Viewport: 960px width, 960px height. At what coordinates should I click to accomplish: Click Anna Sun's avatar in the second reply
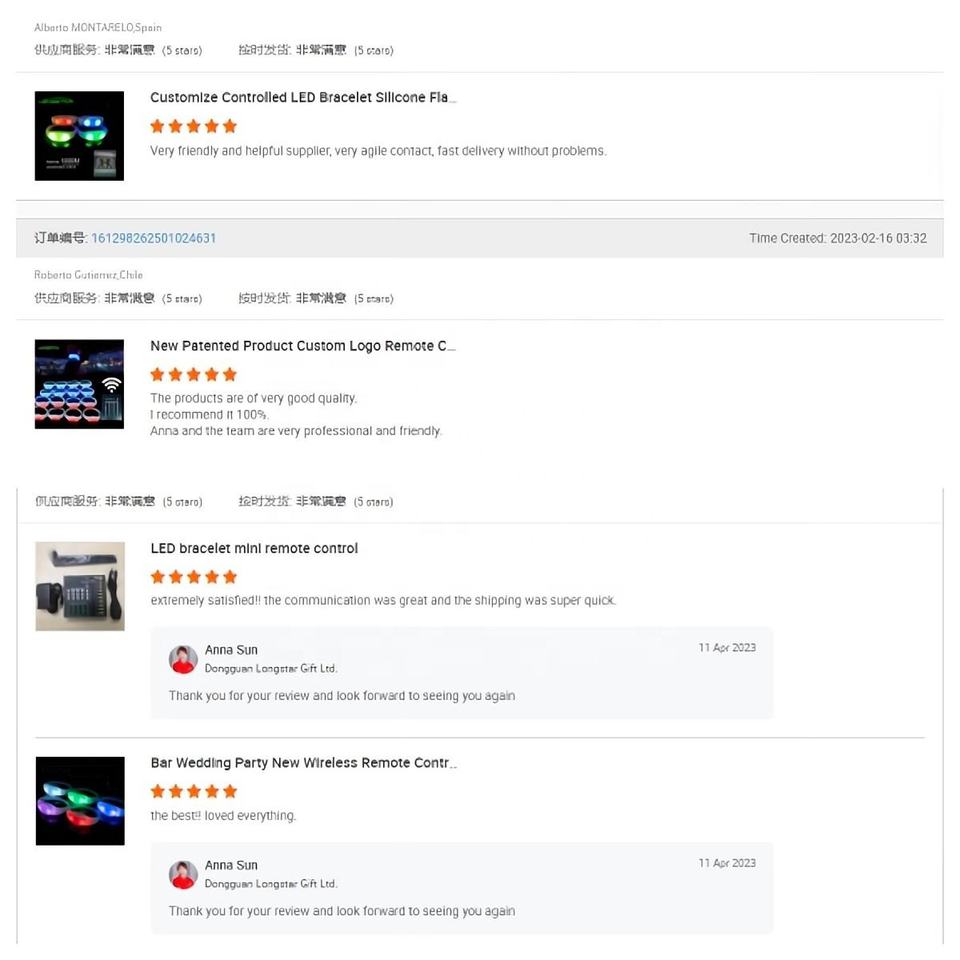click(x=183, y=874)
